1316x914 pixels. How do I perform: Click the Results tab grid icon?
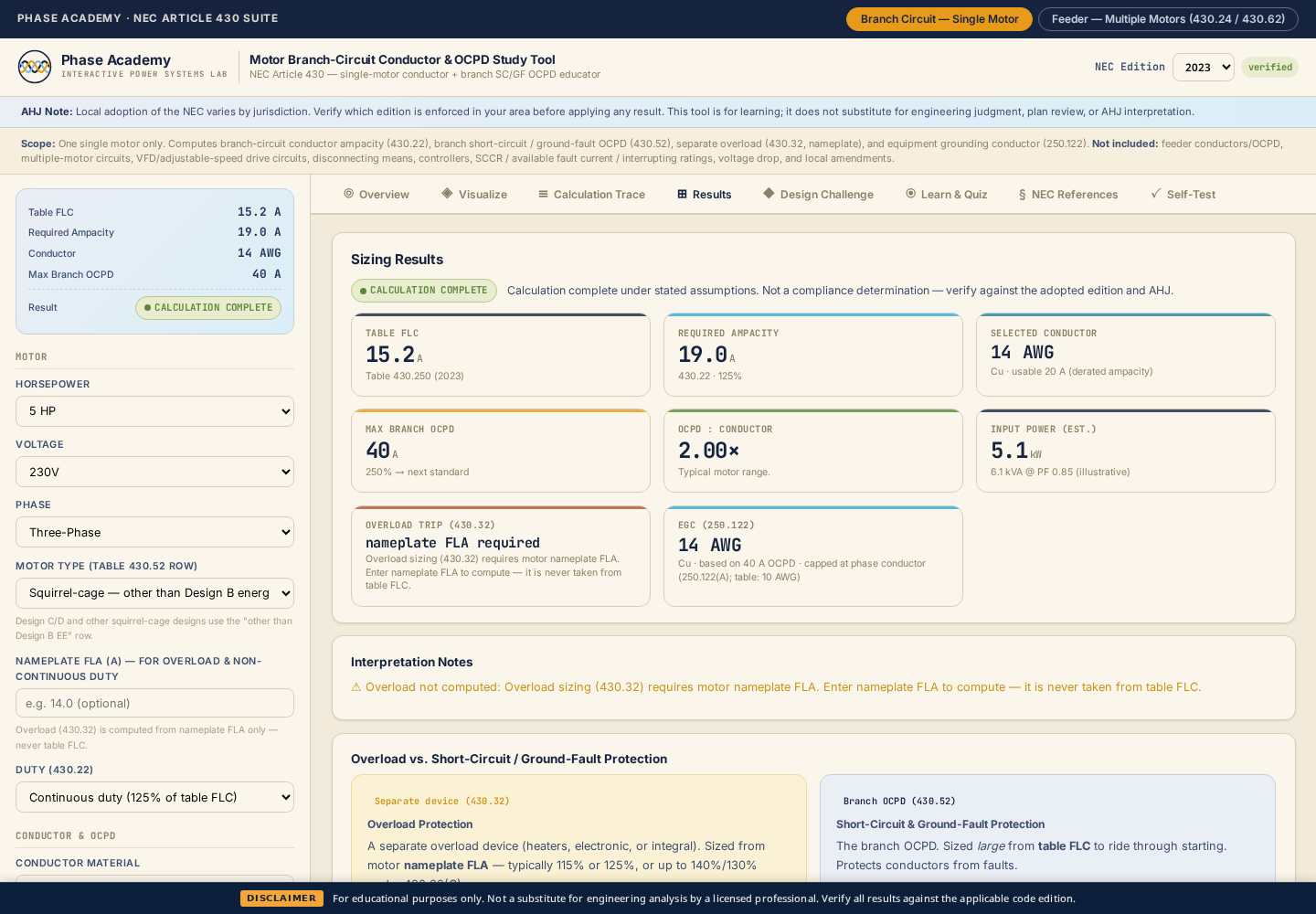(x=682, y=194)
